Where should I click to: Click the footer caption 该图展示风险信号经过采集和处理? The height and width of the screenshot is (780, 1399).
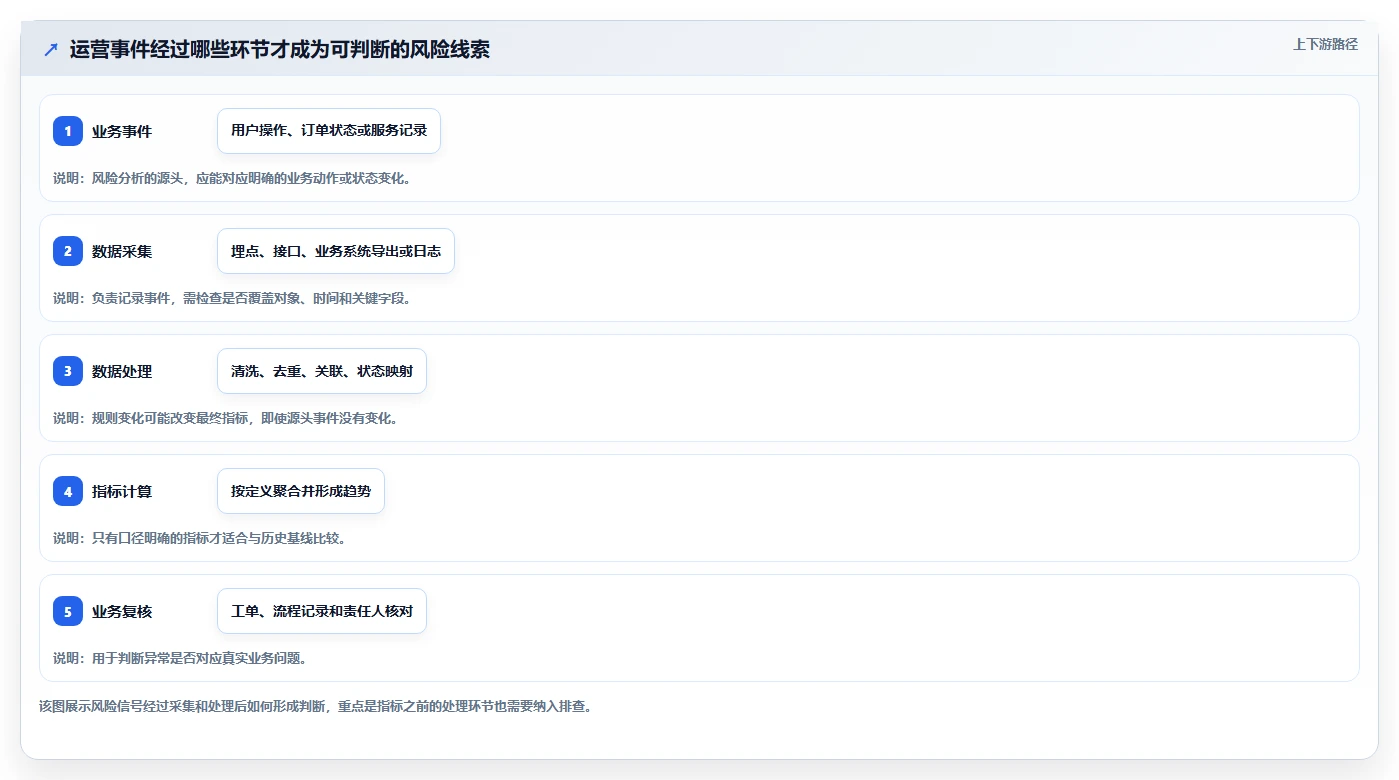pos(315,706)
